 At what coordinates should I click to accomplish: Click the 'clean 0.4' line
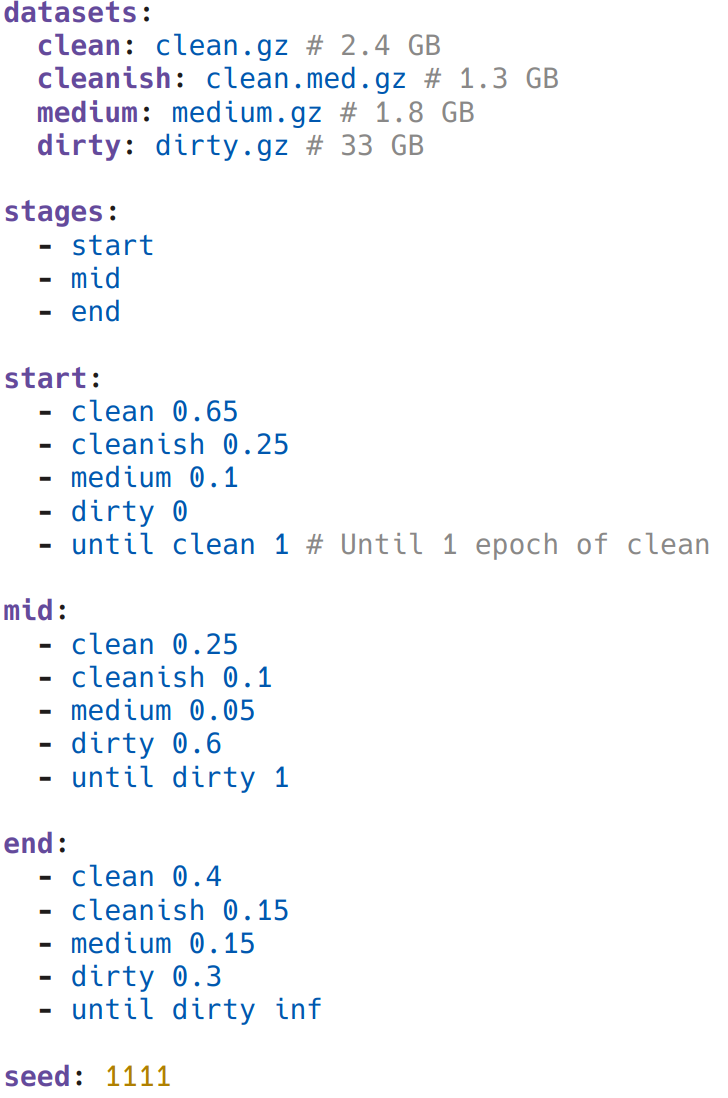tap(146, 877)
